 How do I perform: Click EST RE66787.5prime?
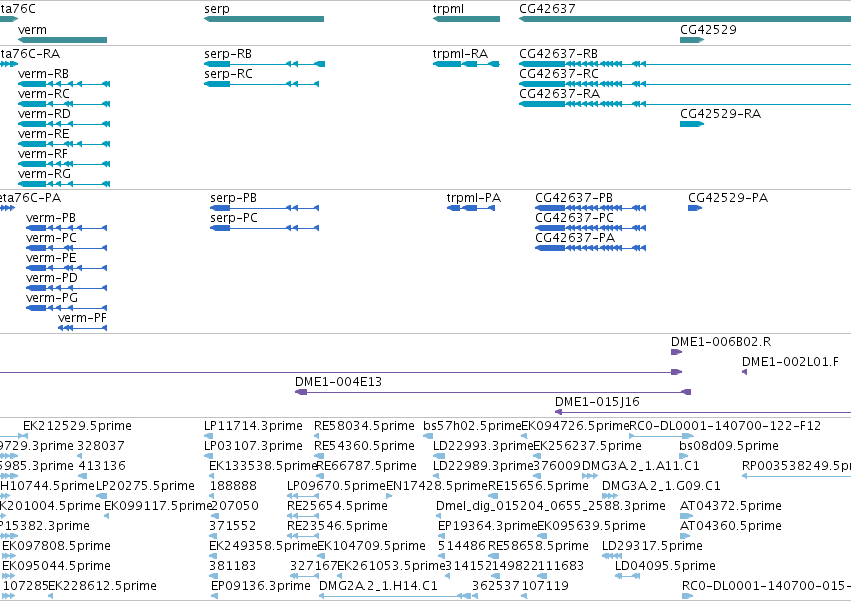pyautogui.click(x=366, y=466)
